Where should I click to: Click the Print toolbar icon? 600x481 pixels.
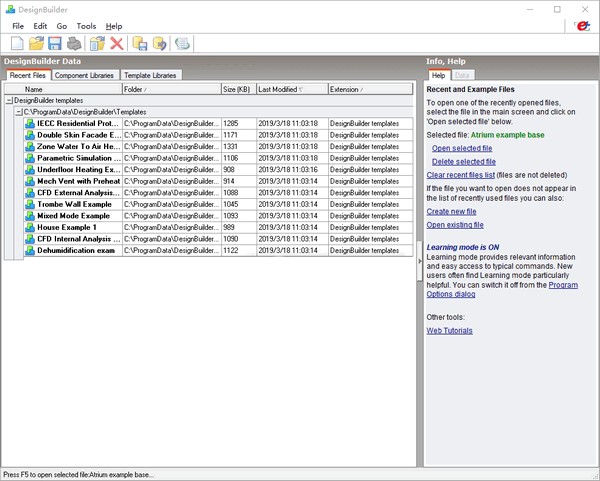coord(74,43)
